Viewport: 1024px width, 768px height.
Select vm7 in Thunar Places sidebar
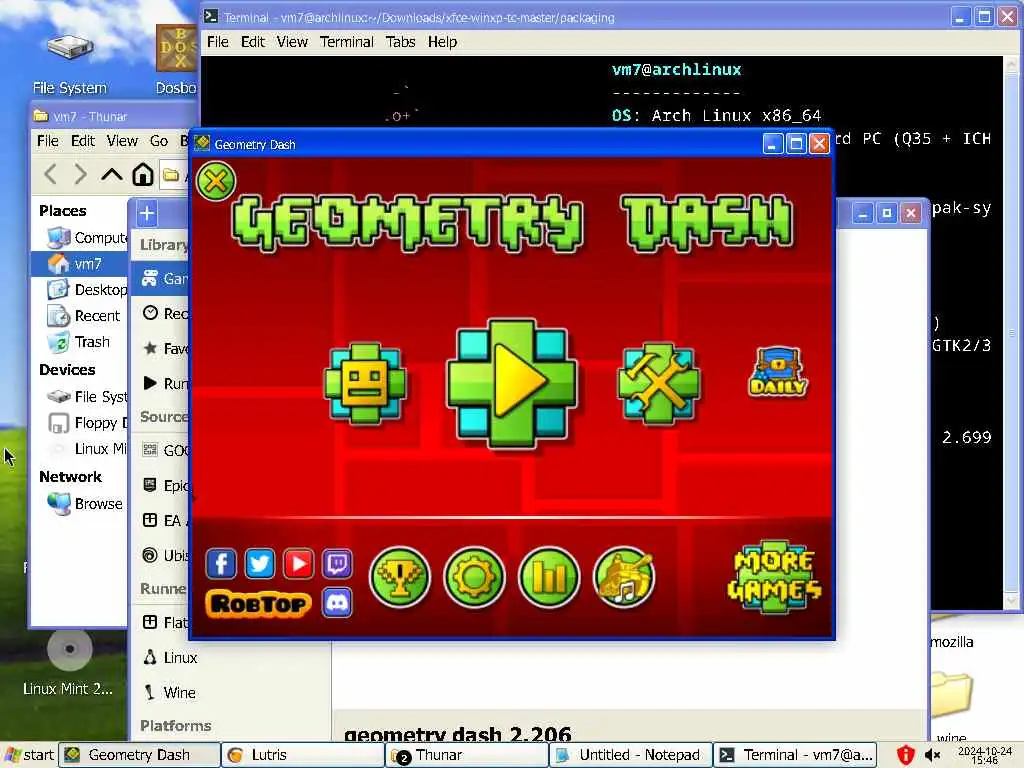(x=80, y=264)
